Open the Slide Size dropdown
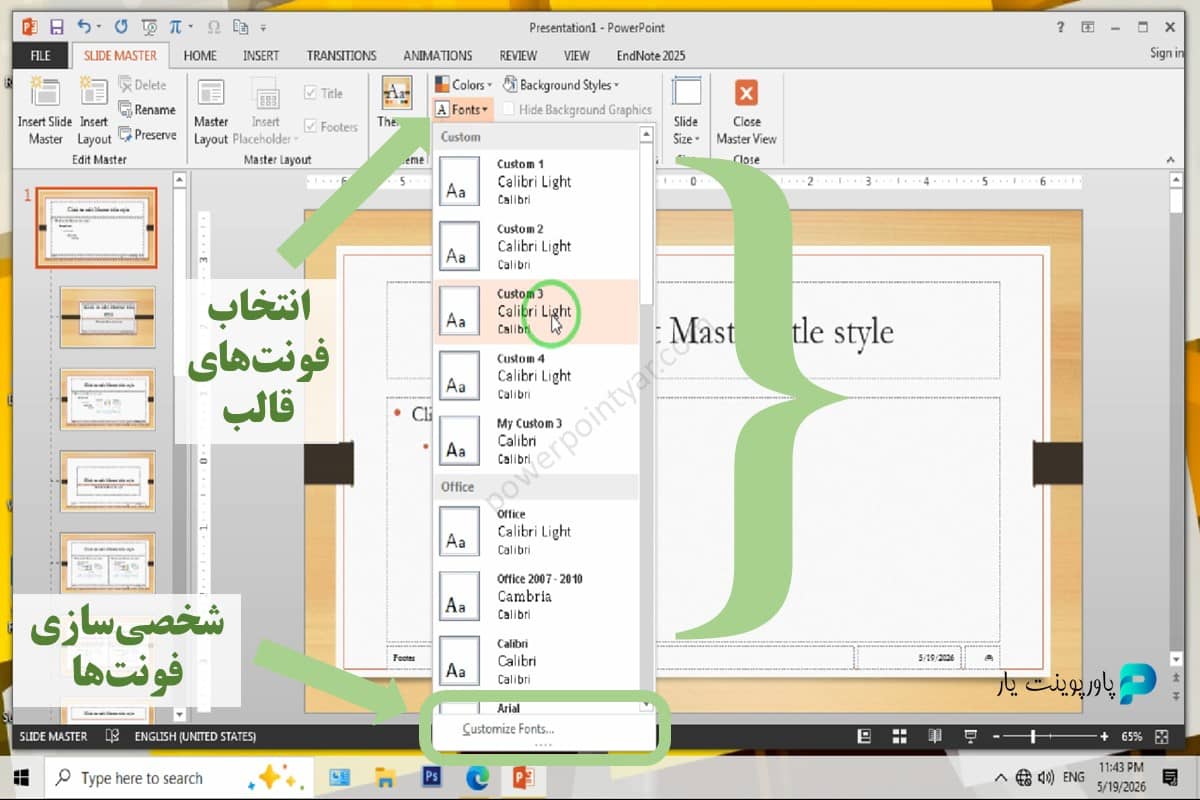The image size is (1200, 800). (686, 112)
